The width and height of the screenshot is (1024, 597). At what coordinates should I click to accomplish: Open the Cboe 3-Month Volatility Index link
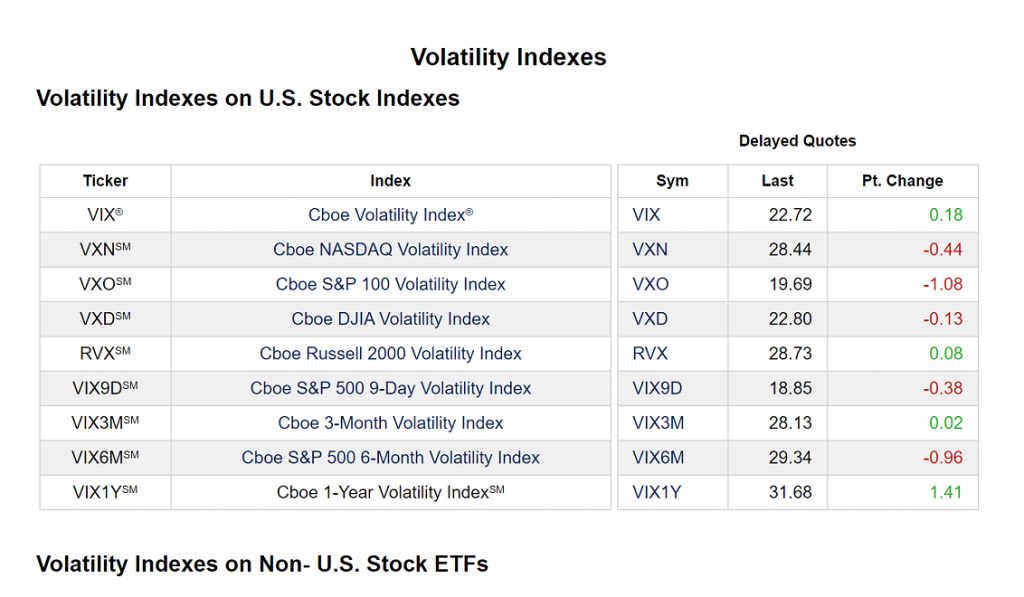point(390,423)
